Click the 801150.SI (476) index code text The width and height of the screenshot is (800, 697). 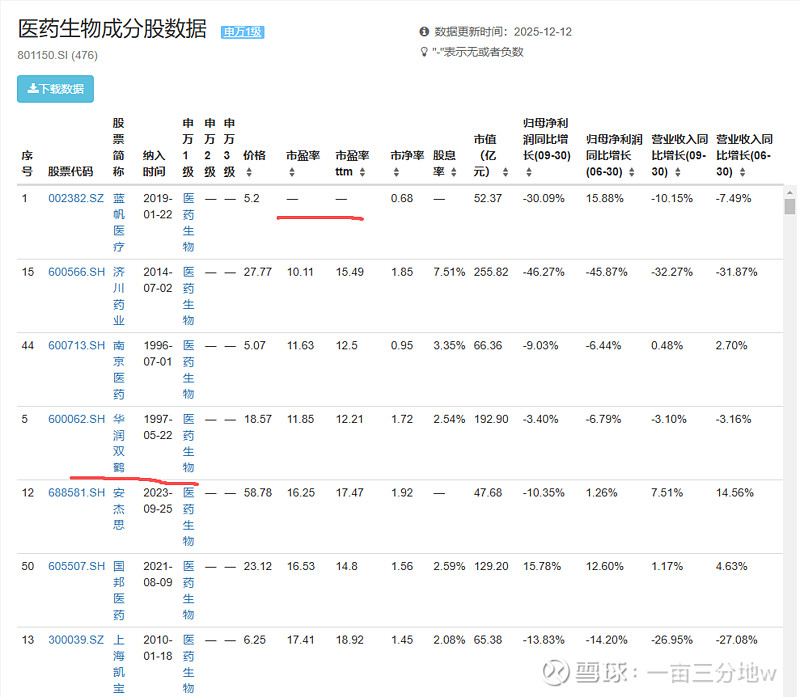click(58, 55)
